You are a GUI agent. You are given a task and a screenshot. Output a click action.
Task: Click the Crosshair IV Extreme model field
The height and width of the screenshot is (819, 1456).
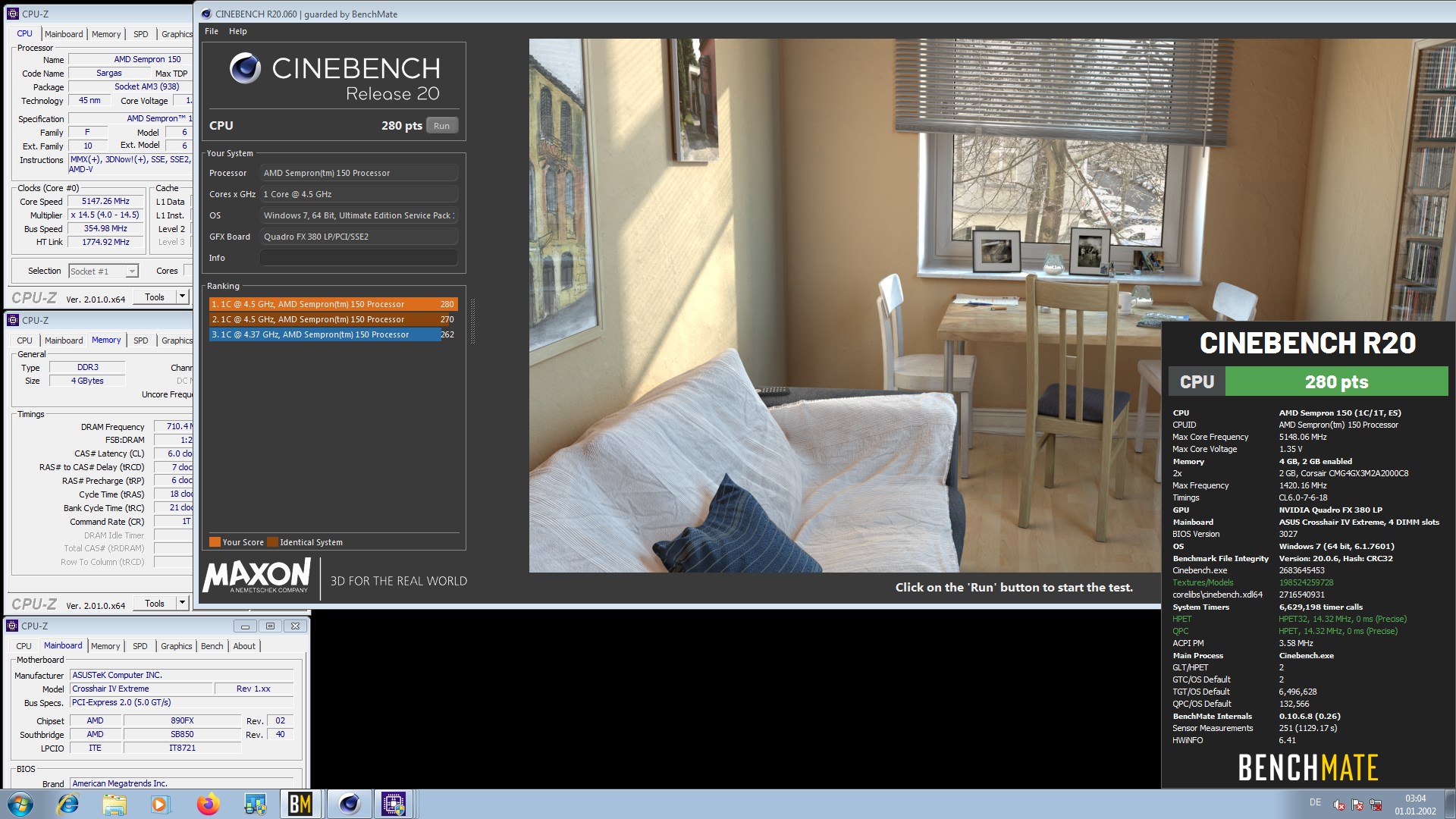(x=141, y=689)
